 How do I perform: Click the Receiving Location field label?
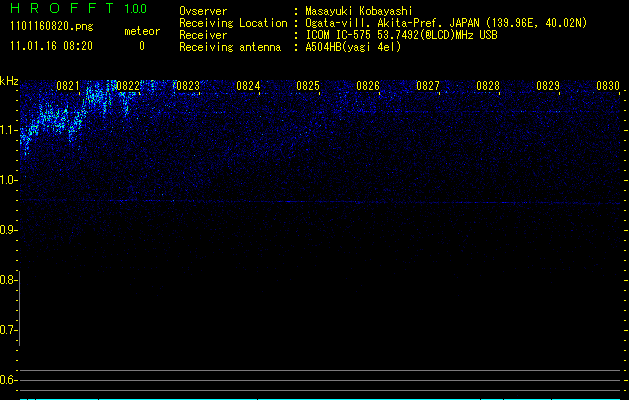pos(233,23)
